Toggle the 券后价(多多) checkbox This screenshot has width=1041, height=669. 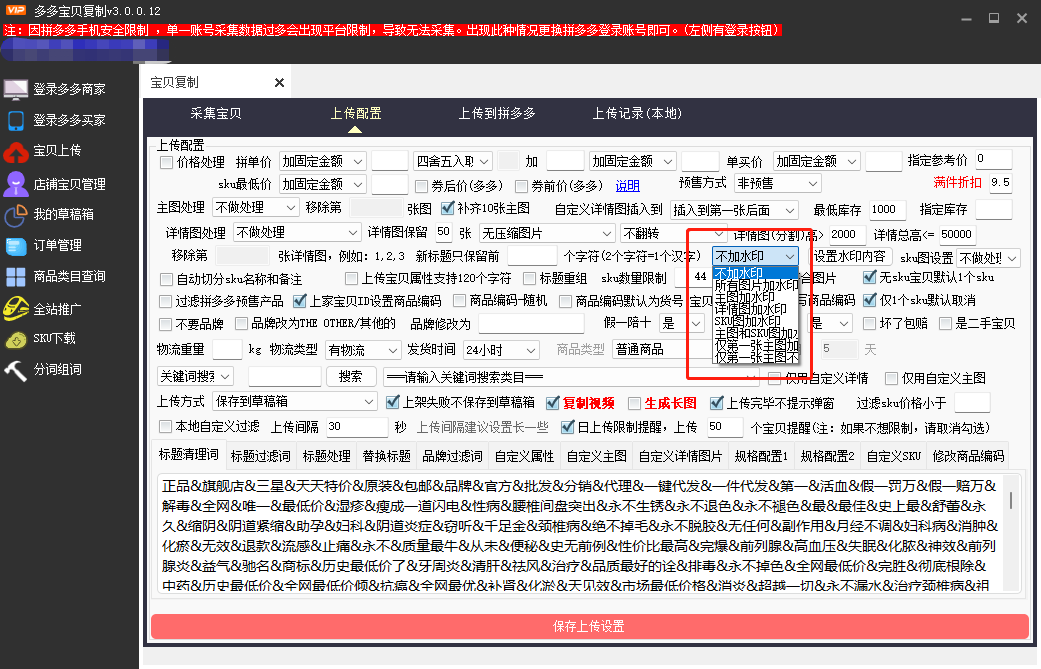click(x=421, y=186)
